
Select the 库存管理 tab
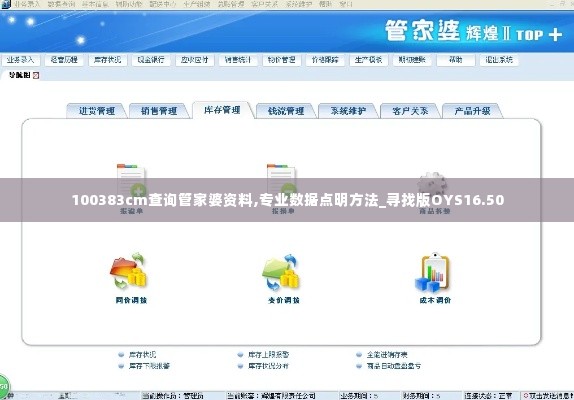[222, 110]
